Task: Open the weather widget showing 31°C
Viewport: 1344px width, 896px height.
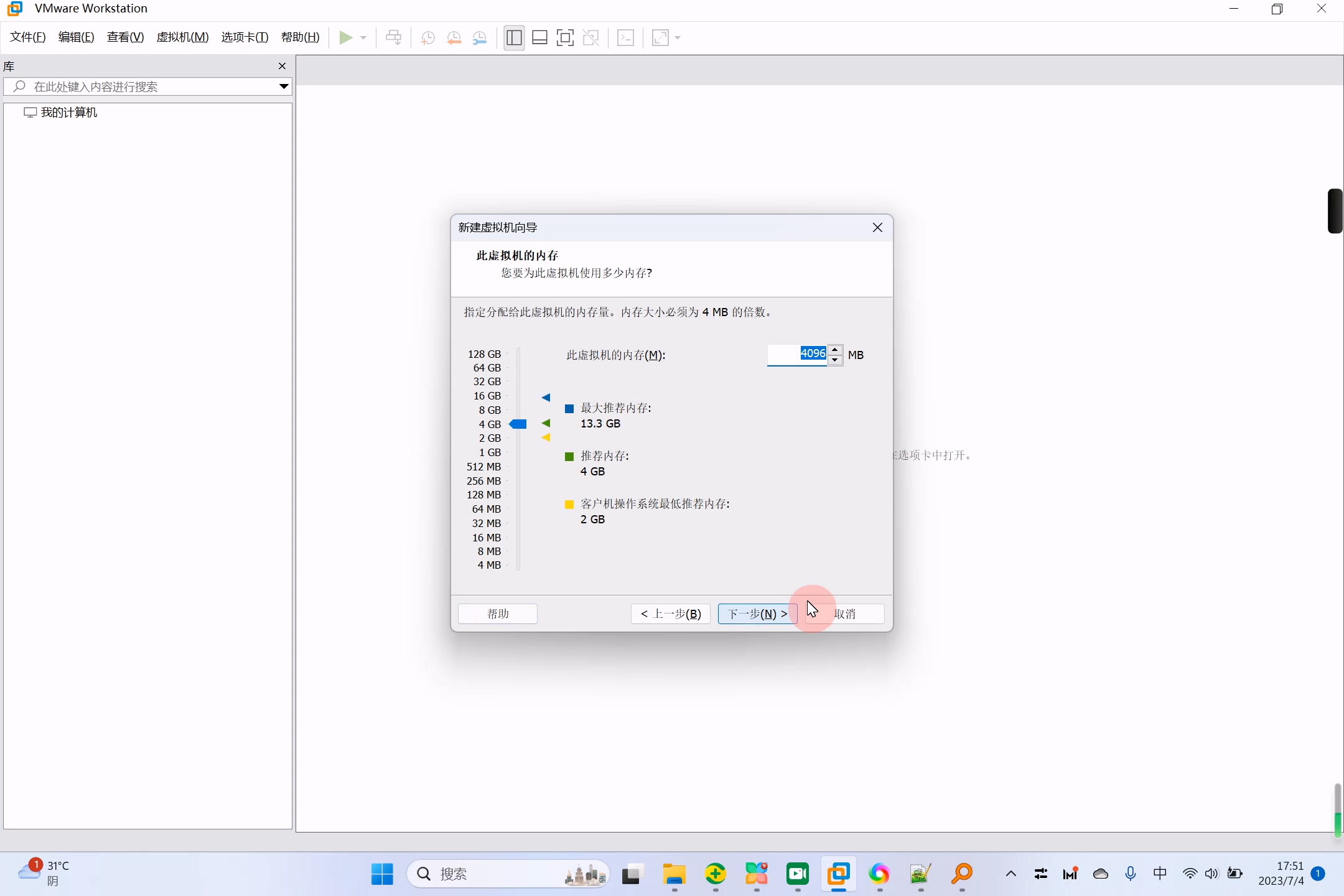Action: (x=44, y=874)
